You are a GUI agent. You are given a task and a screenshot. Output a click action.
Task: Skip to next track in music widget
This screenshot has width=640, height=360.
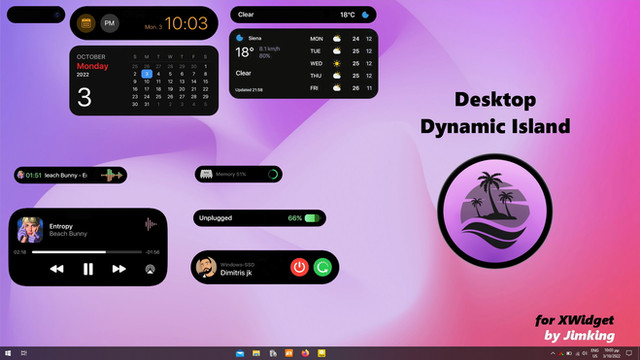coord(119,269)
